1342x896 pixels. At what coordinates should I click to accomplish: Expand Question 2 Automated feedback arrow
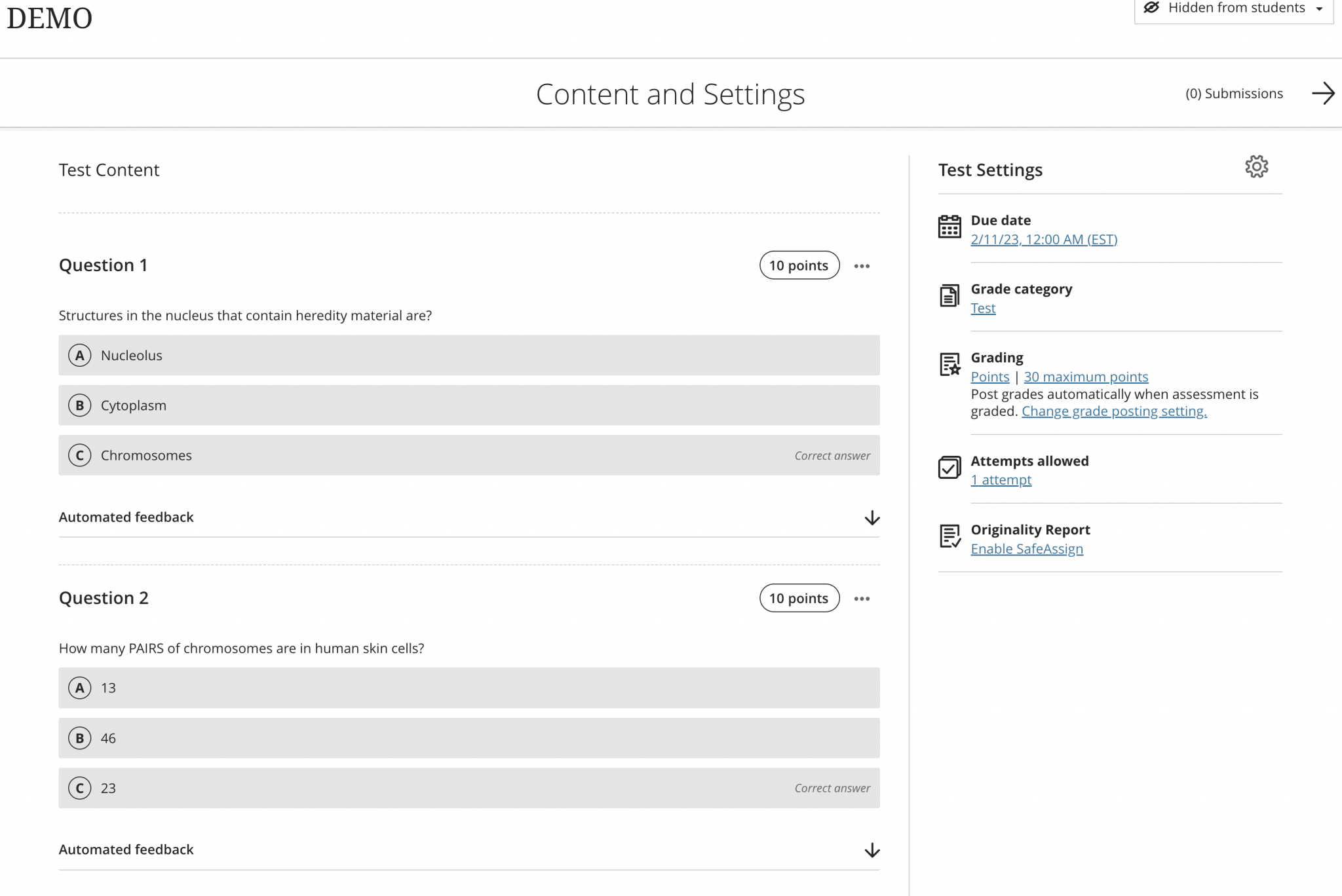(x=872, y=850)
